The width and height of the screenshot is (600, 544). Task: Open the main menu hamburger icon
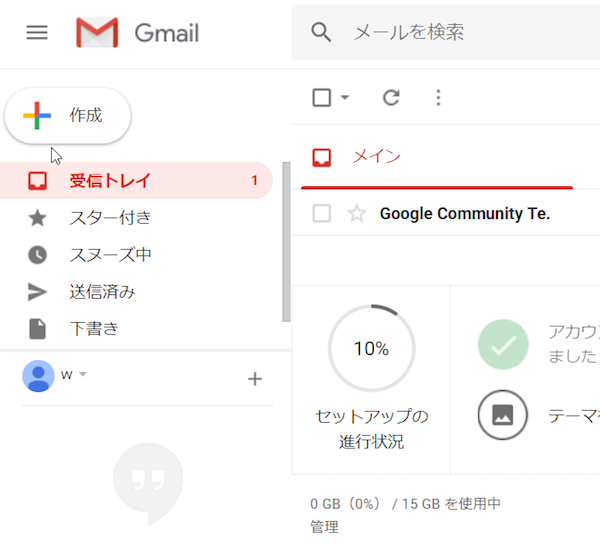[37, 32]
